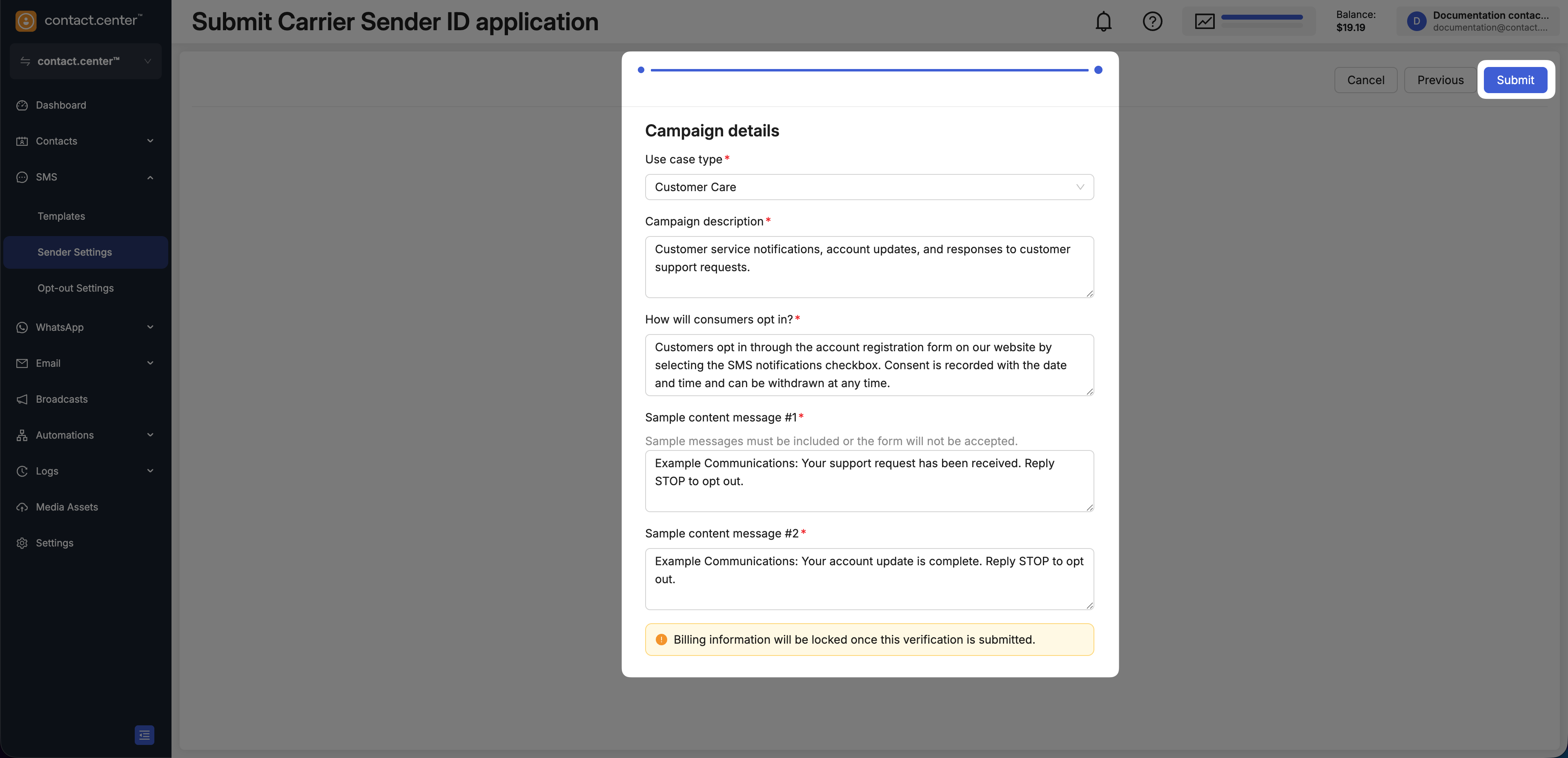Collapse the sidebar with bottom menu icon

144,735
